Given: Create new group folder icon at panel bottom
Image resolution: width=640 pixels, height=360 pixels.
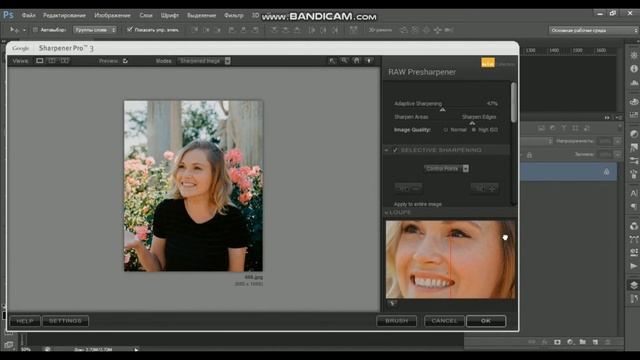Looking at the screenshot, I should [x=583, y=342].
